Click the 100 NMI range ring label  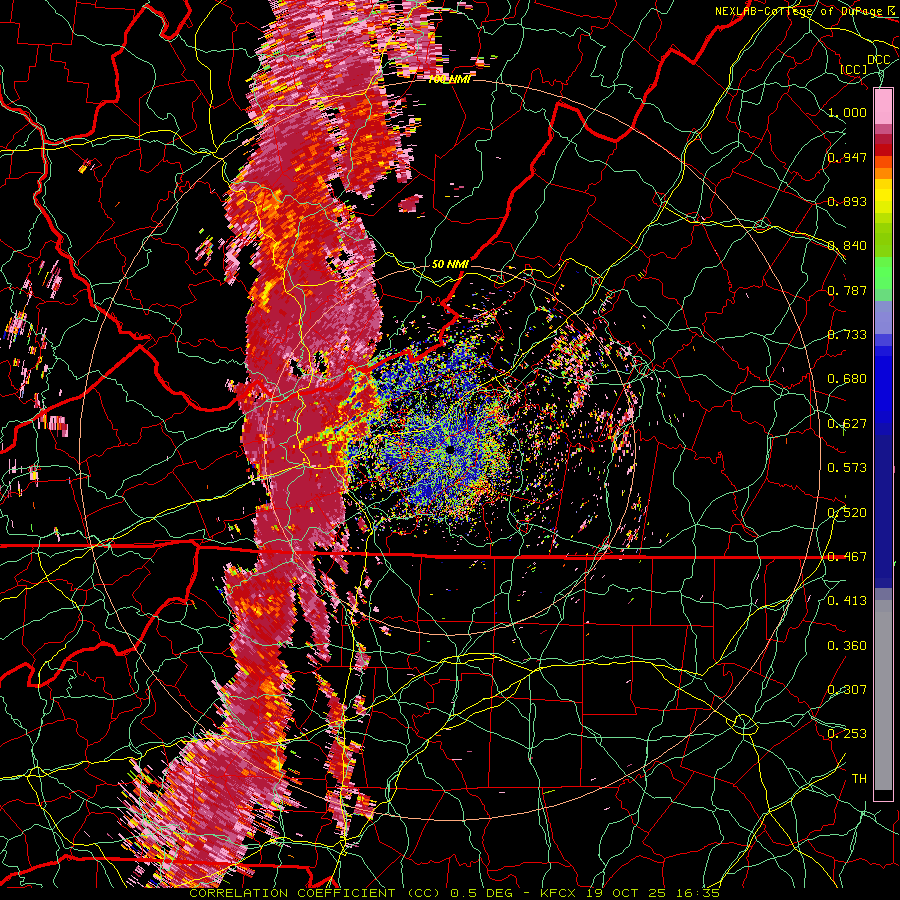pyautogui.click(x=449, y=79)
